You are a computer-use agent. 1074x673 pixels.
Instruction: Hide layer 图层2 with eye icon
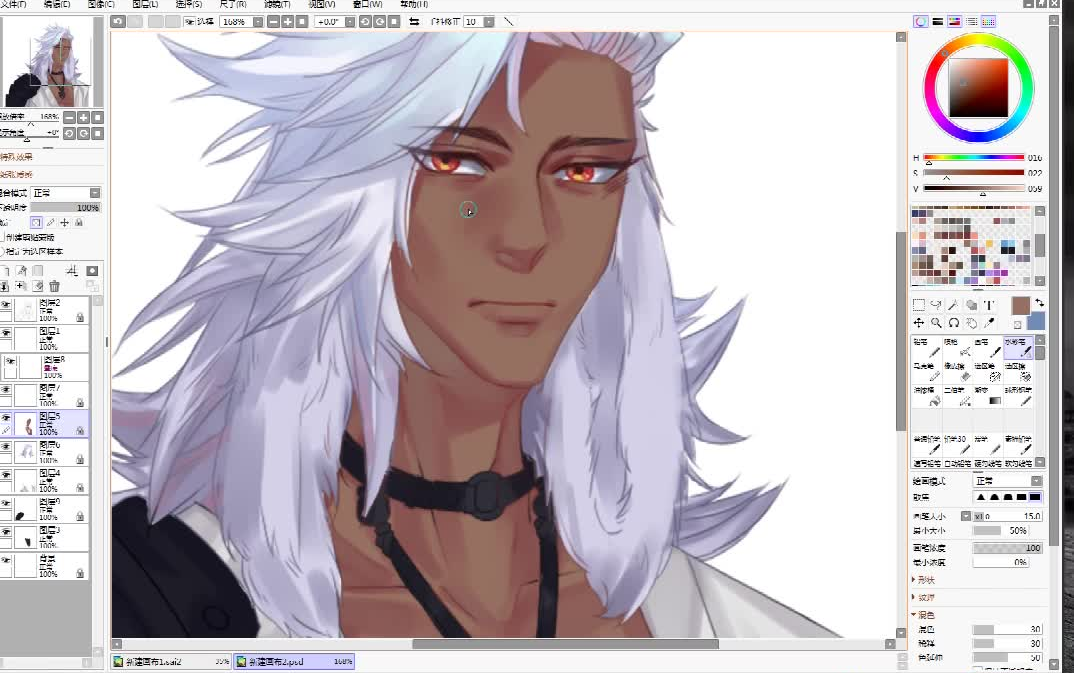coord(5,305)
